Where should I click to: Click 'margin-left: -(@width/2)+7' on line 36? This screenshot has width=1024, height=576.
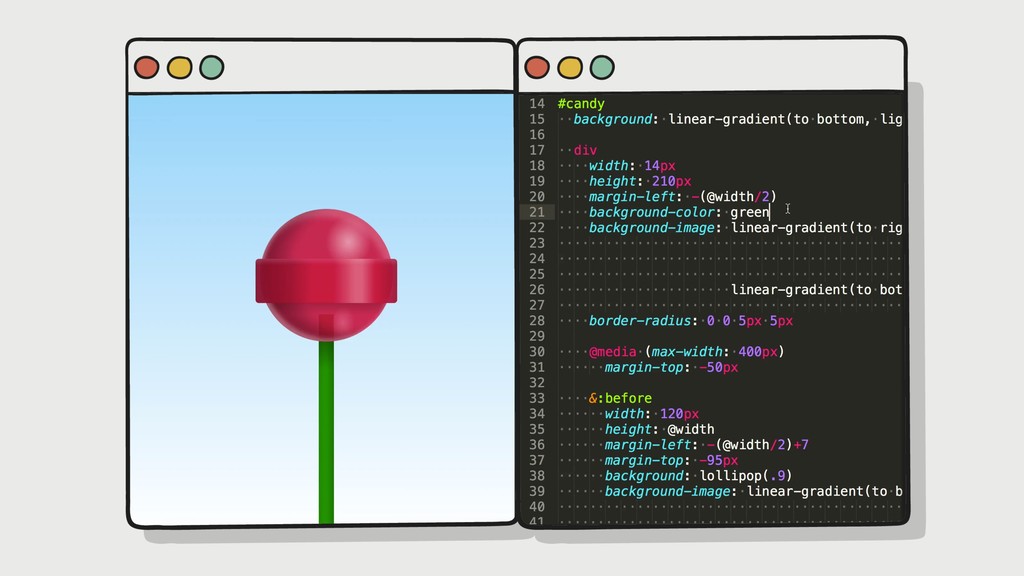click(x=707, y=445)
